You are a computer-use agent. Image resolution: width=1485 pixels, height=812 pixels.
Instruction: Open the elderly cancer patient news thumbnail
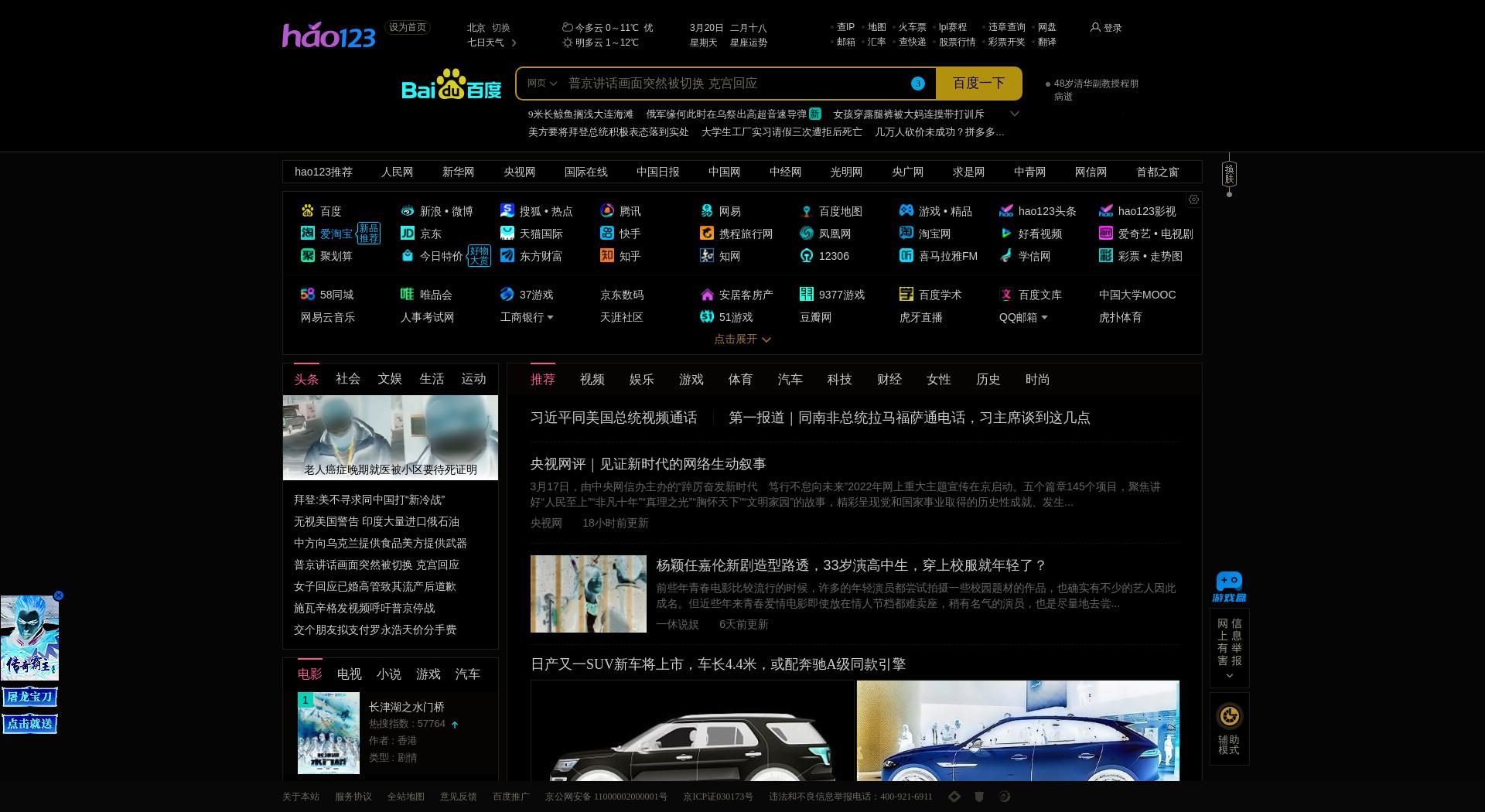coord(391,438)
